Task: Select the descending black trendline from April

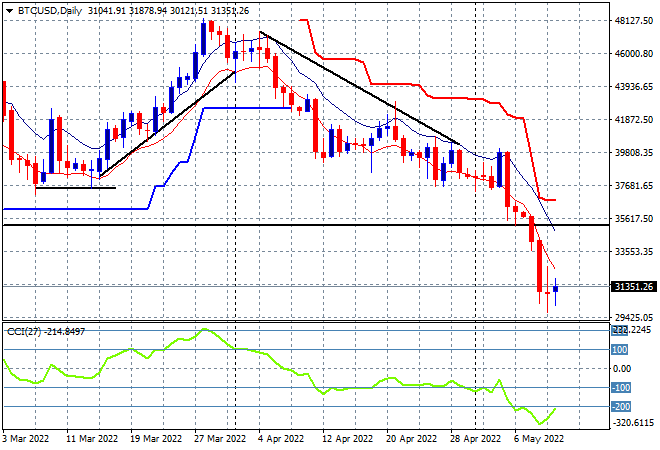Action: [x=359, y=88]
